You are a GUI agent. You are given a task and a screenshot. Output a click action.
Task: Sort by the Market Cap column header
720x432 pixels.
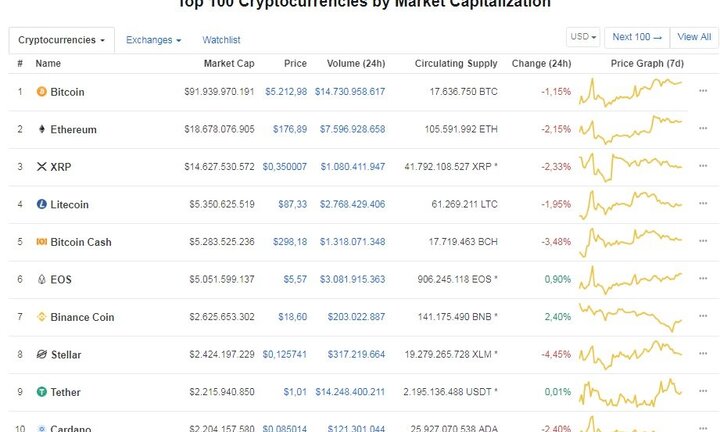click(231, 64)
